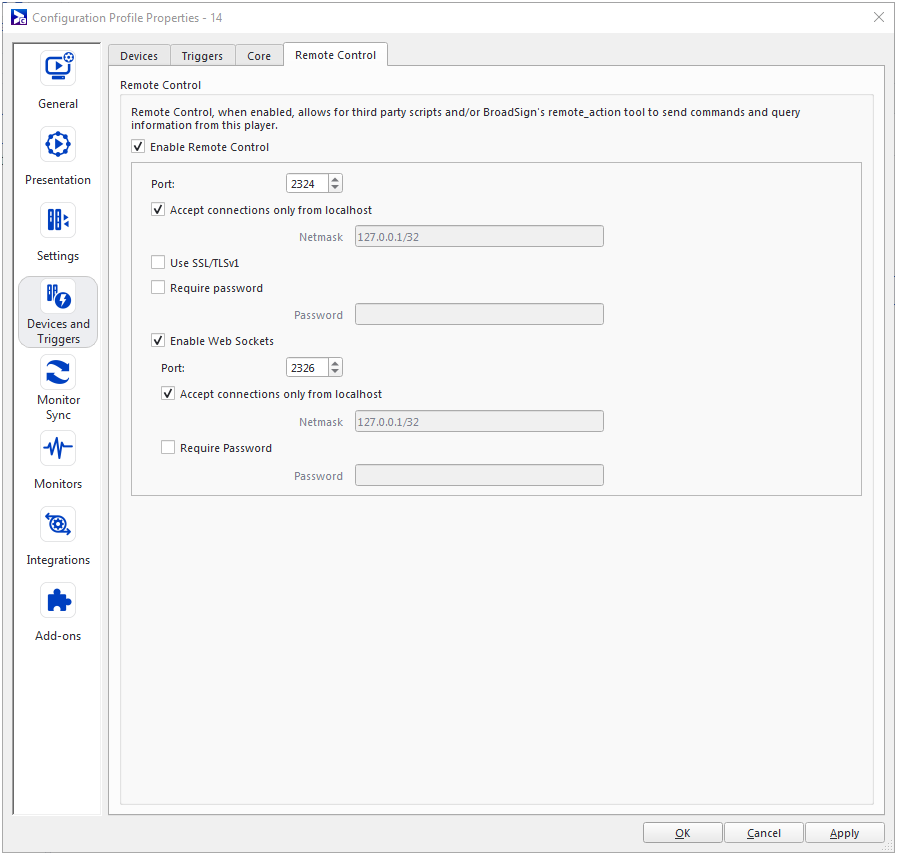Switch to the Triggers tab
897x855 pixels.
point(202,56)
